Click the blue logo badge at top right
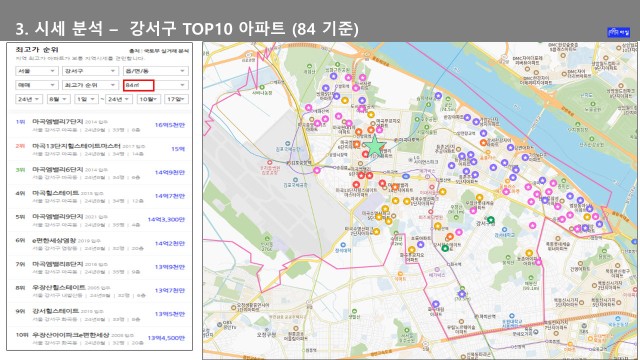The width and height of the screenshot is (640, 360). pyautogui.click(x=619, y=32)
